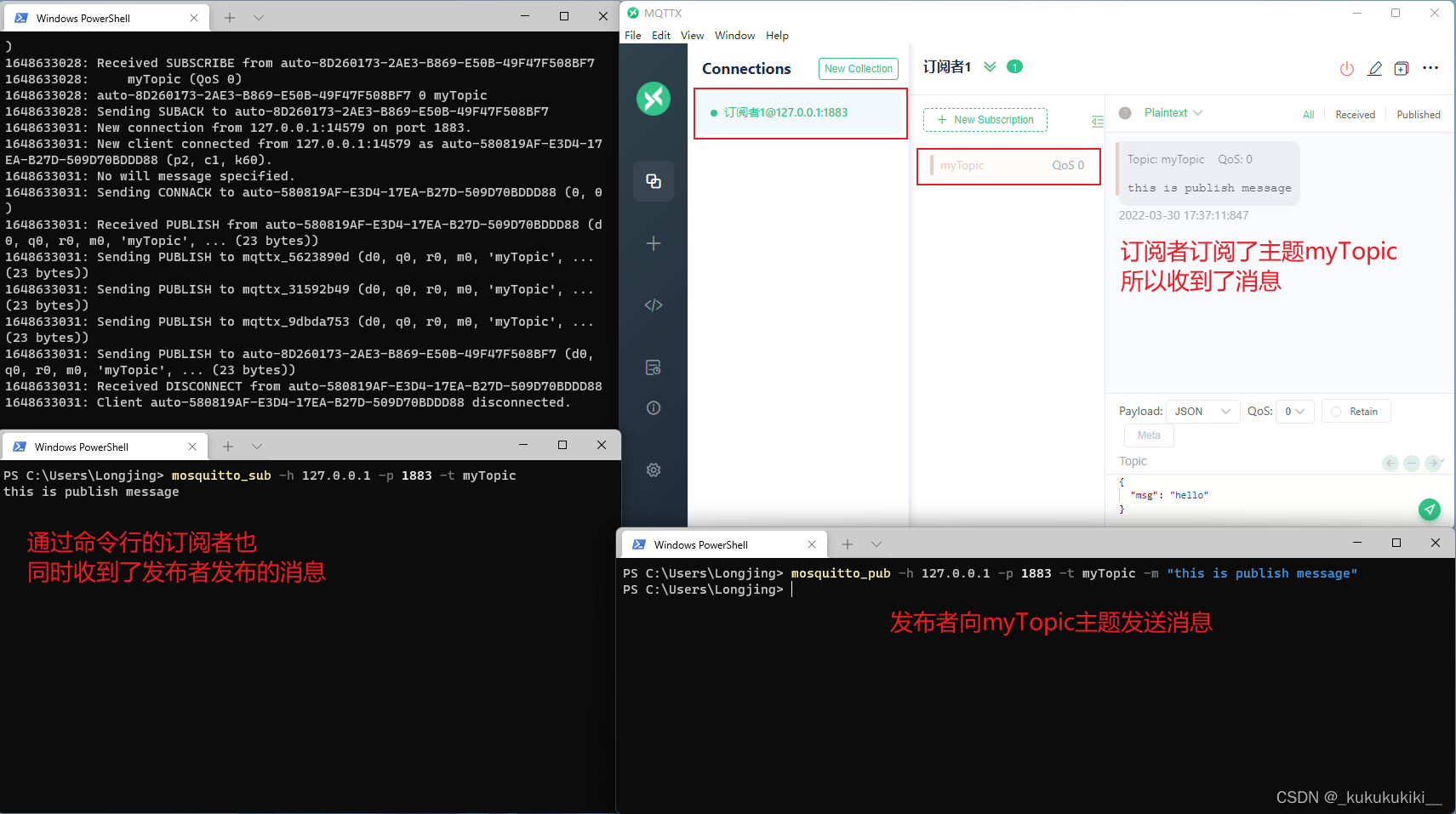Open the View menu in MQTTX

click(x=693, y=36)
